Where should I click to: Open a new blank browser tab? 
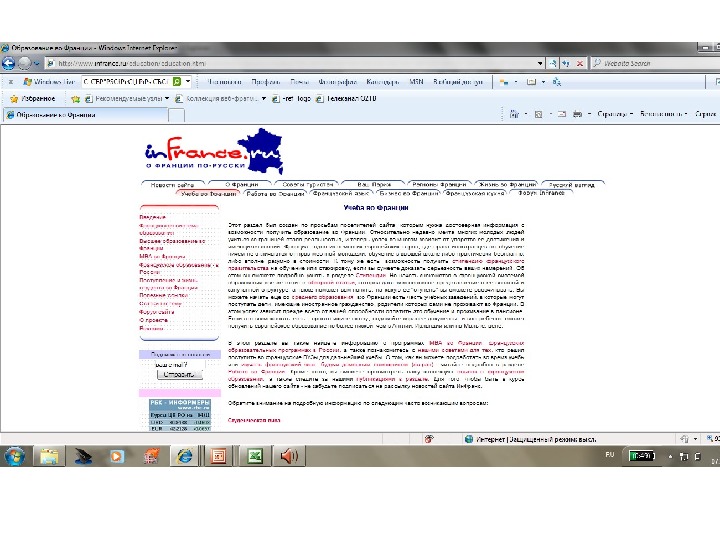(176, 115)
